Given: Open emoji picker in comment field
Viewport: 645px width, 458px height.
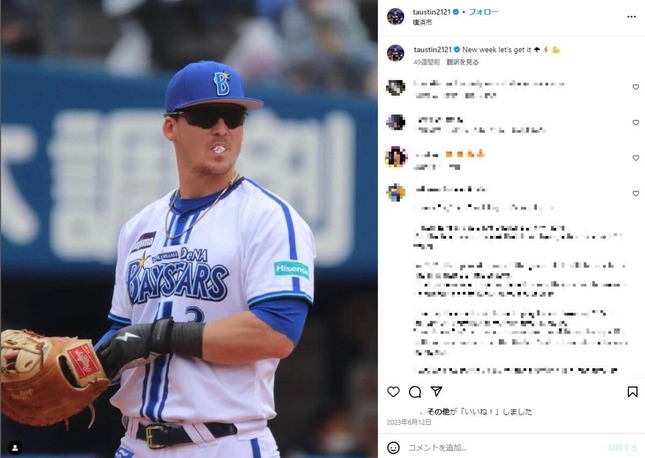Looking at the screenshot, I should pyautogui.click(x=393, y=447).
